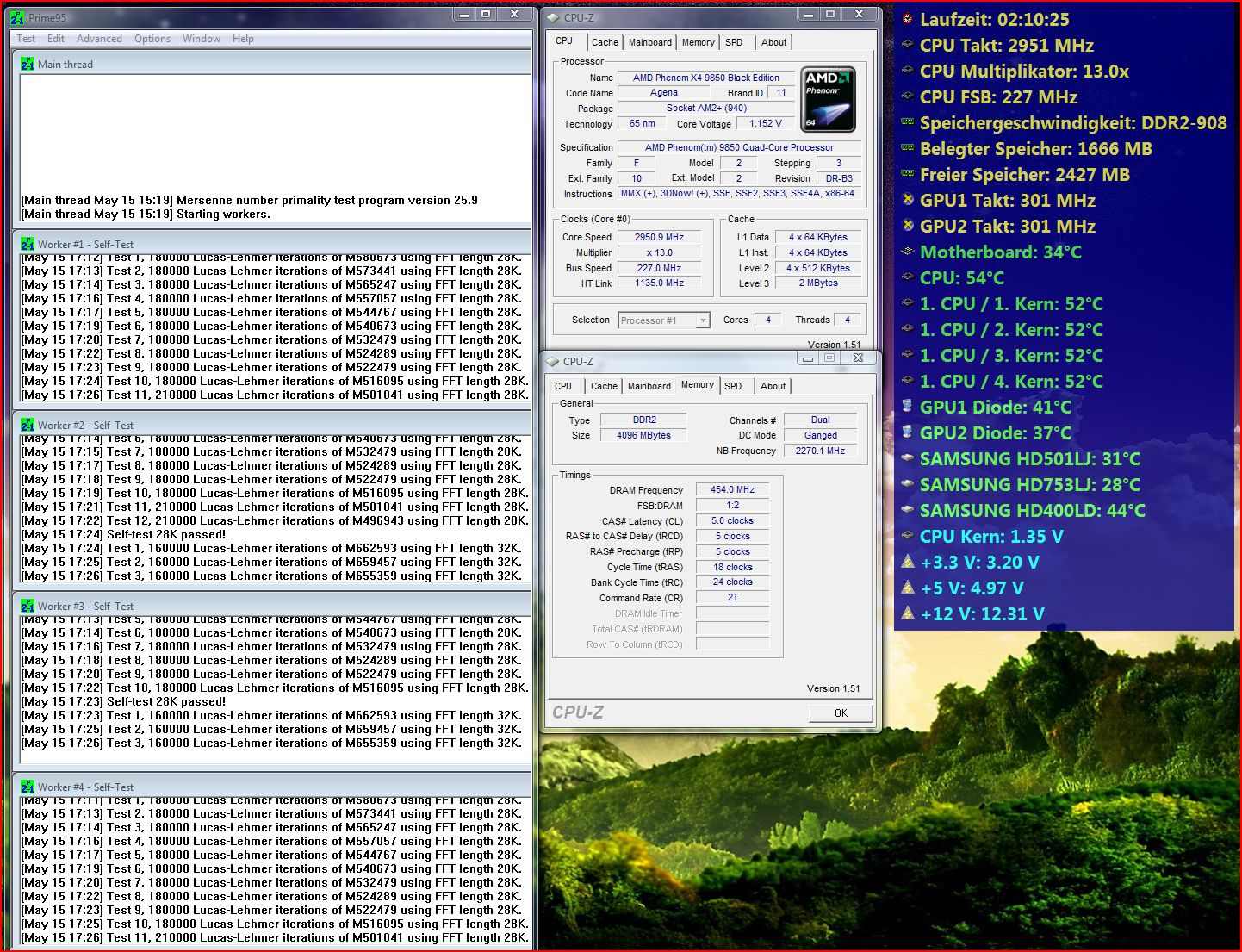Click the CPU Takt icon in sensor panel
1242x952 pixels.
(x=907, y=44)
